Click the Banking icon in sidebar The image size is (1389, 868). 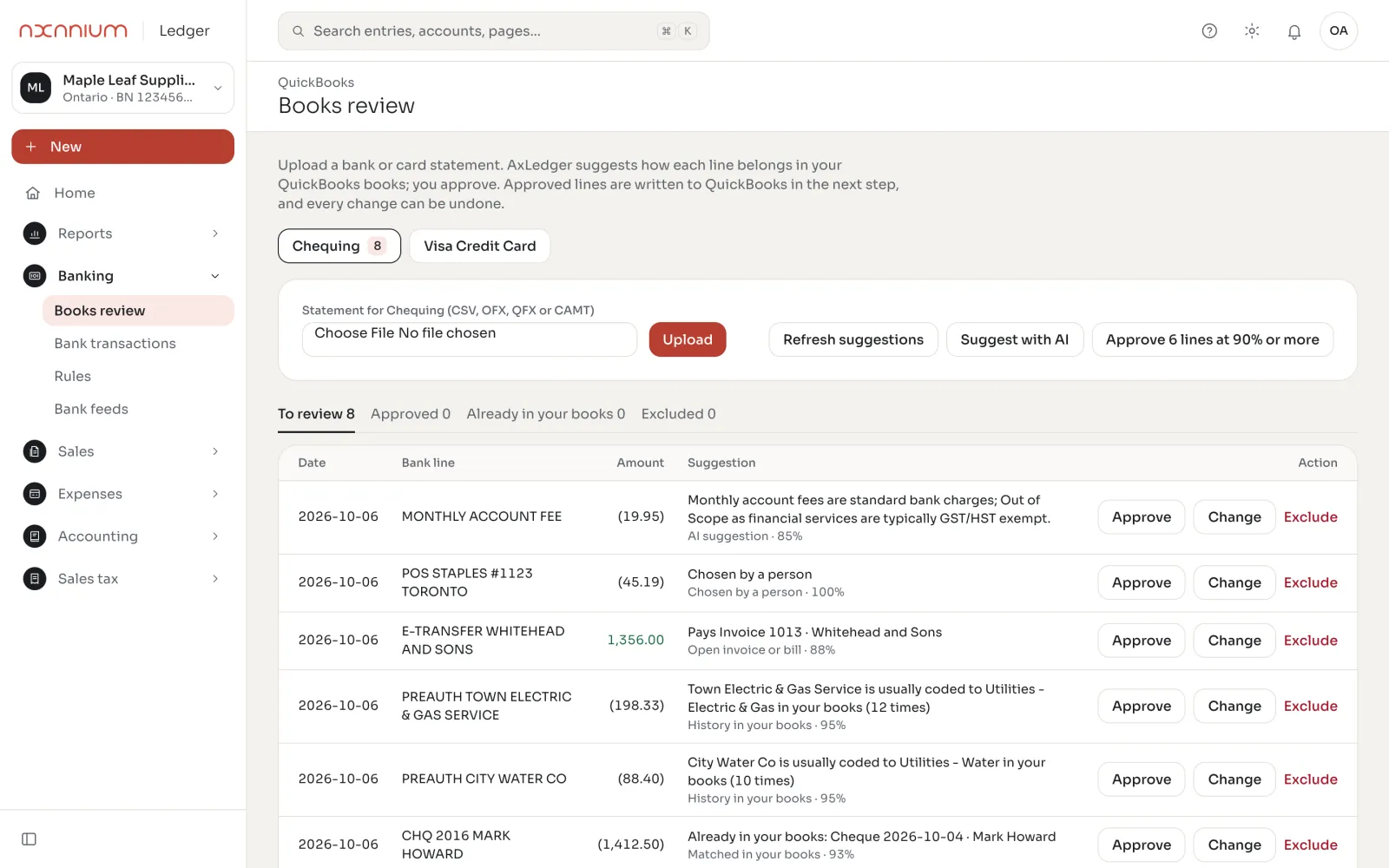[35, 276]
